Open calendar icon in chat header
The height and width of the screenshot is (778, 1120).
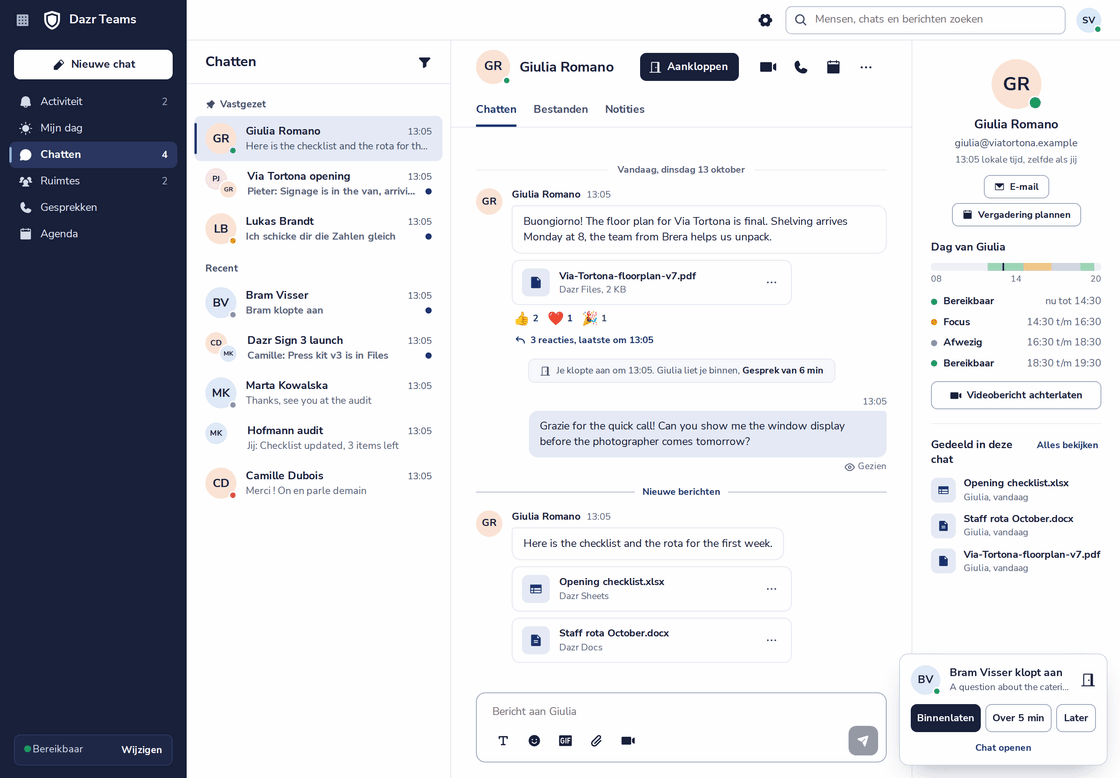click(x=833, y=67)
